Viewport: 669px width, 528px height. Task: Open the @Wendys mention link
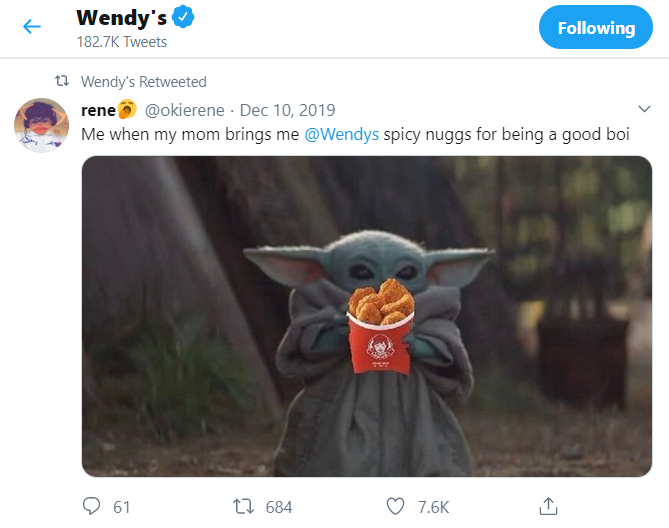342,134
